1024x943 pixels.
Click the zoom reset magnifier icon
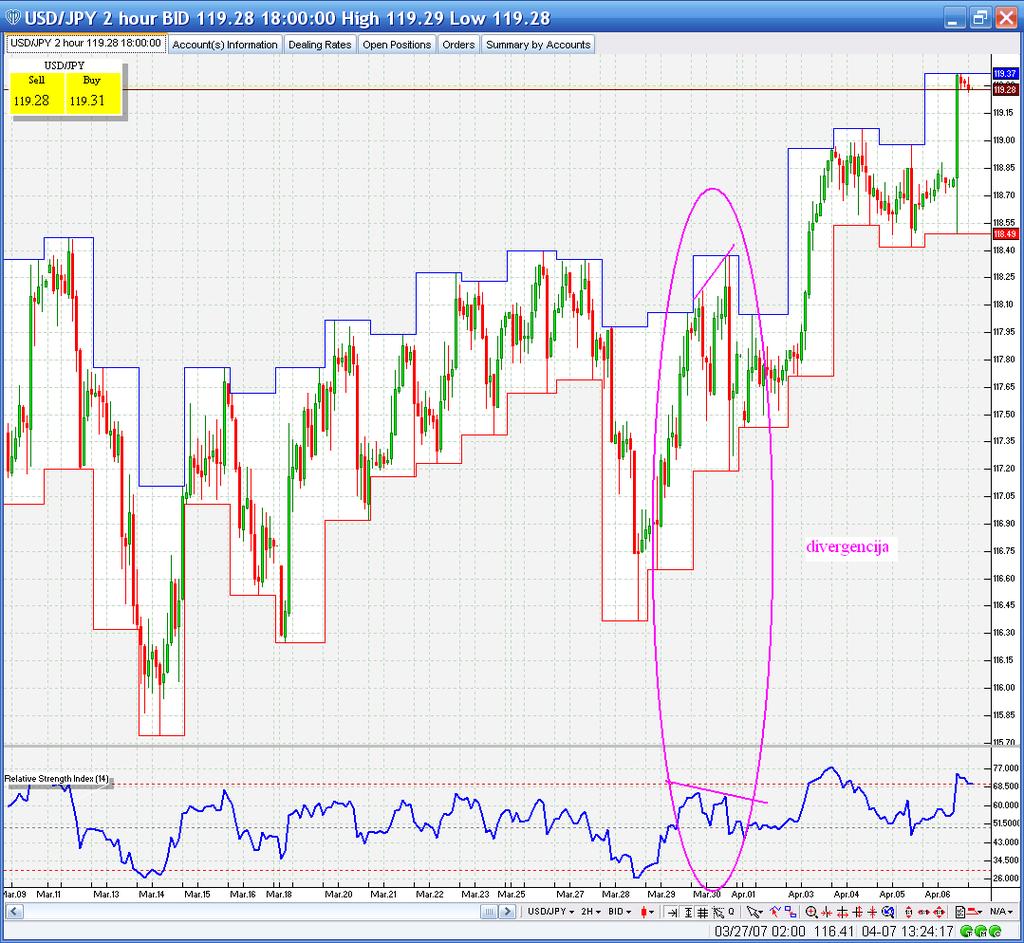[x=888, y=912]
